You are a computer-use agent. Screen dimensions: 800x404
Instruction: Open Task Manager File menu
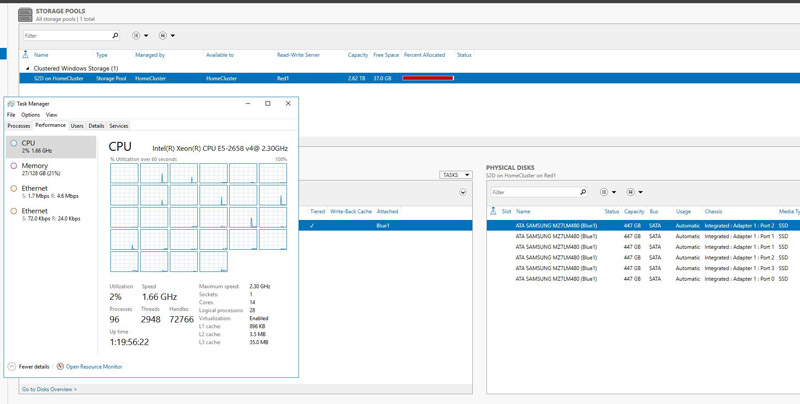click(x=11, y=115)
